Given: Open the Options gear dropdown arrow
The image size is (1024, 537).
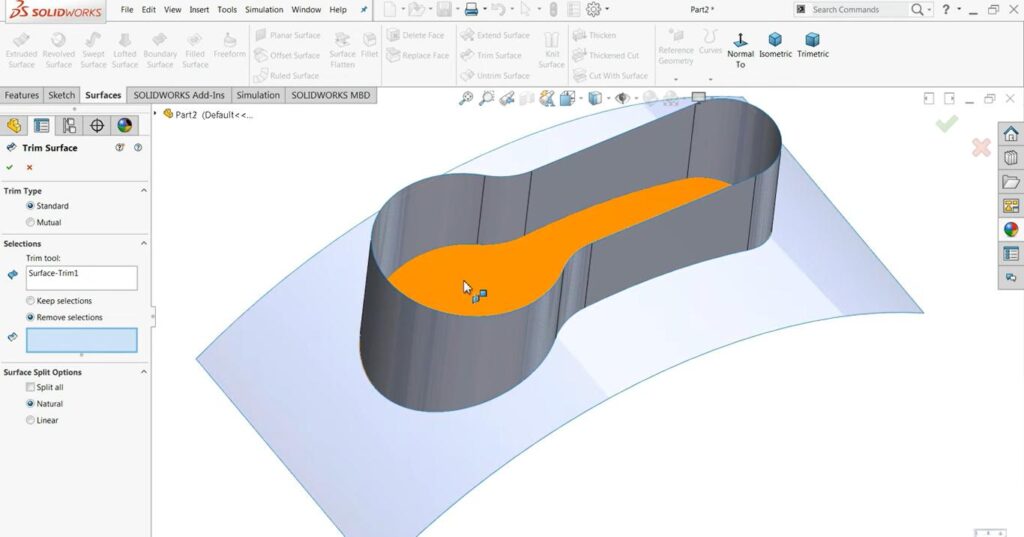Looking at the screenshot, I should coord(607,10).
